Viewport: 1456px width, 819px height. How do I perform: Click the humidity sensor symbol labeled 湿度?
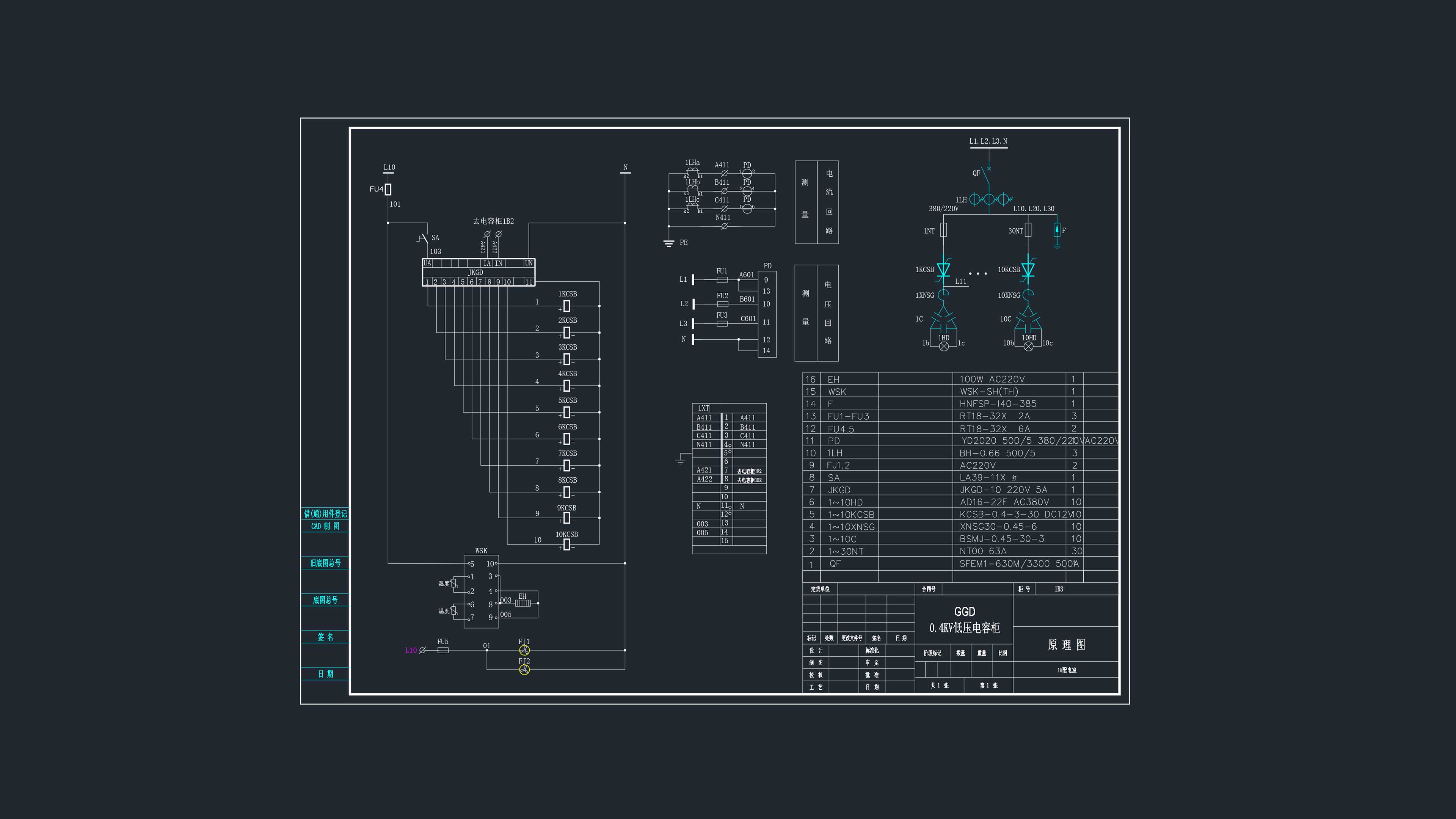pos(454,584)
